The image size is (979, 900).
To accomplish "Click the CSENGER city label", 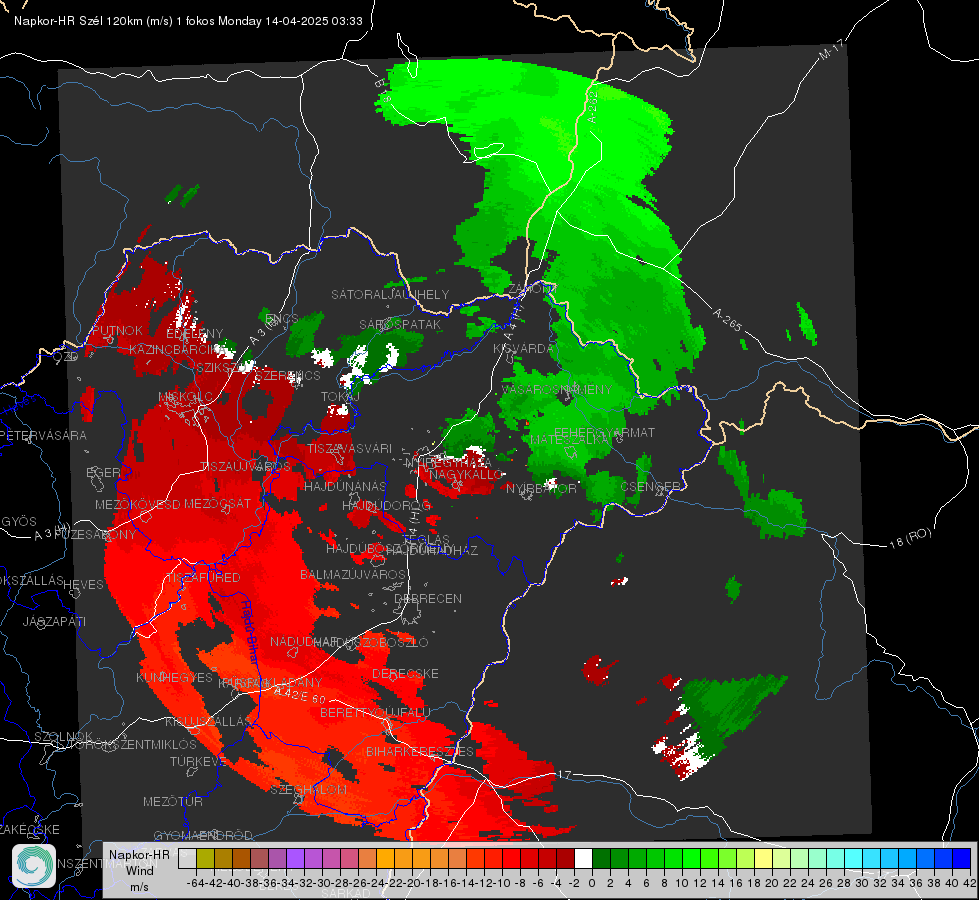I will coord(651,486).
